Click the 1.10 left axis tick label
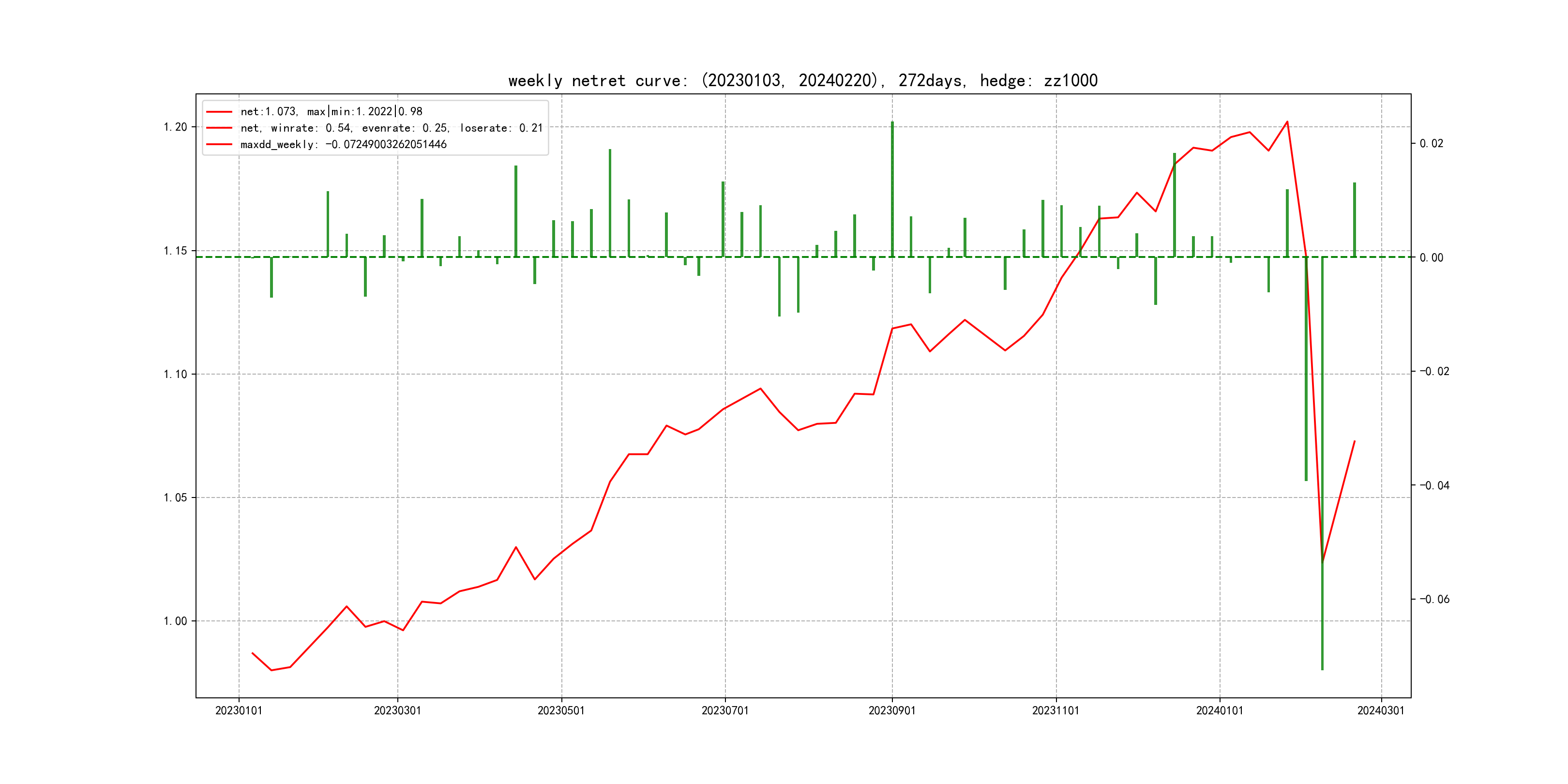The width and height of the screenshot is (1568, 784). (x=175, y=374)
